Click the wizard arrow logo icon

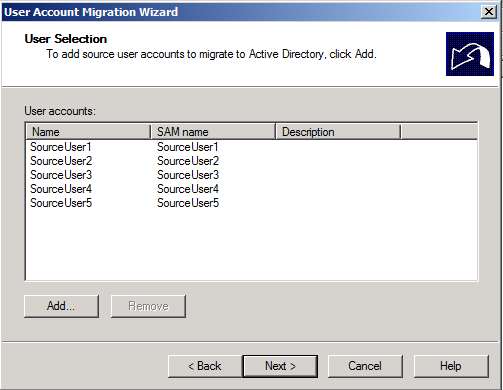tap(470, 54)
